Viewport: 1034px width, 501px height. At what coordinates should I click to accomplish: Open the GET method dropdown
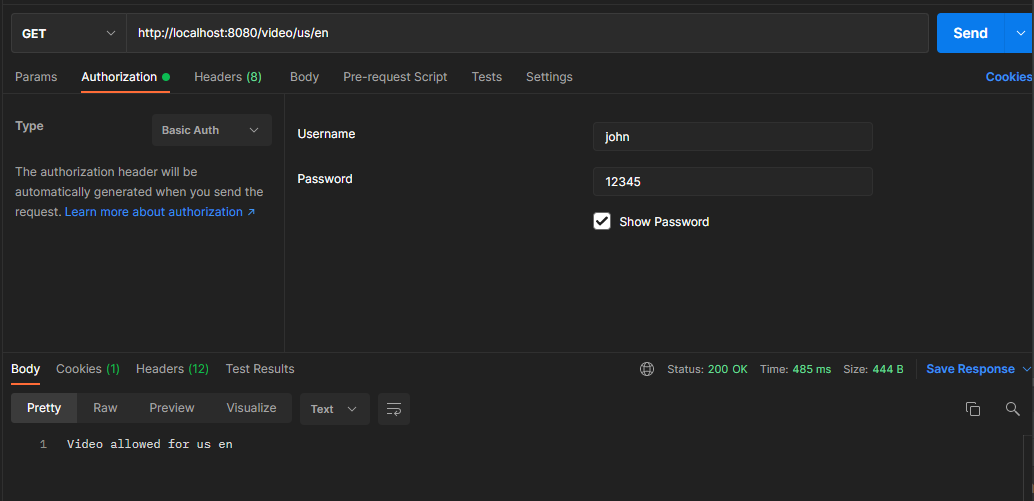point(69,33)
